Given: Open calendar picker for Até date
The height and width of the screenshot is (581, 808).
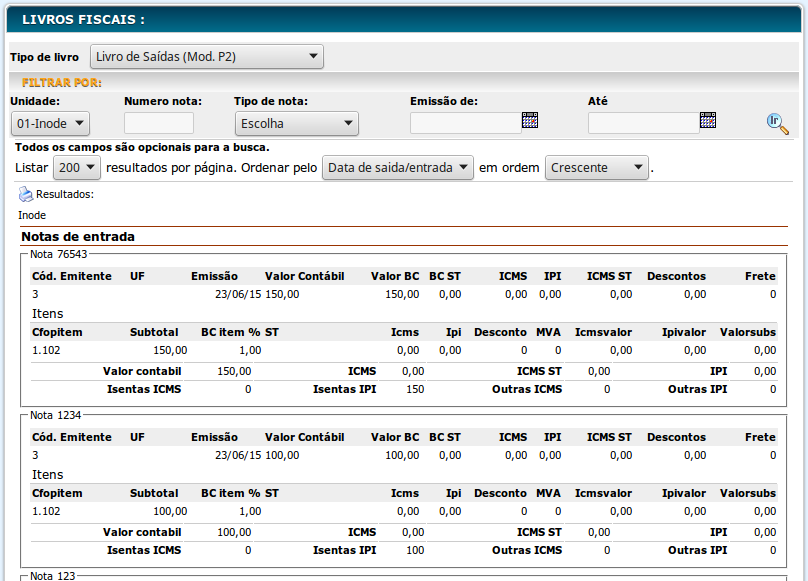Looking at the screenshot, I should tap(708, 121).
